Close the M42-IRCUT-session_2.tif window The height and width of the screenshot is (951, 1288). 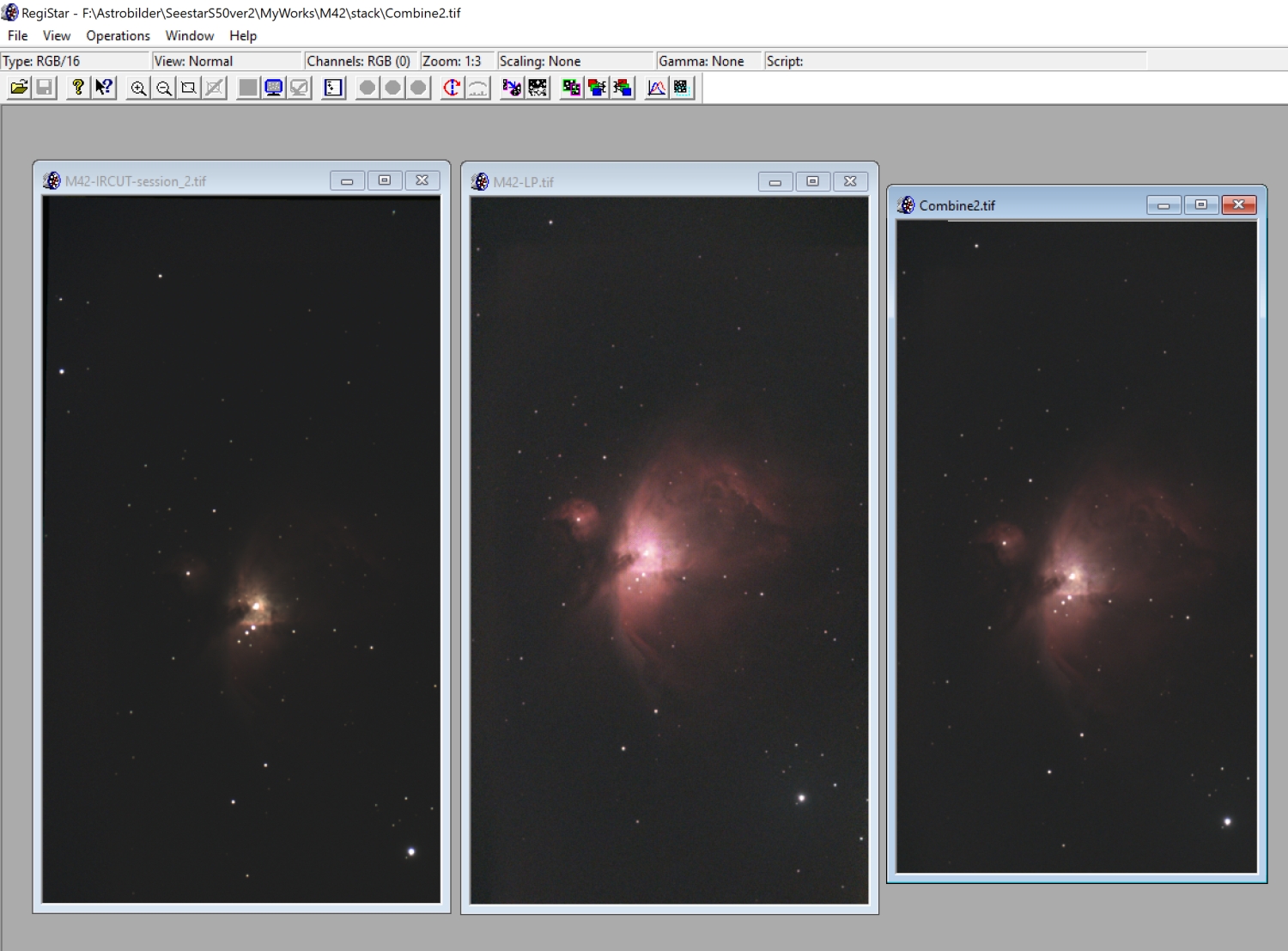(422, 180)
